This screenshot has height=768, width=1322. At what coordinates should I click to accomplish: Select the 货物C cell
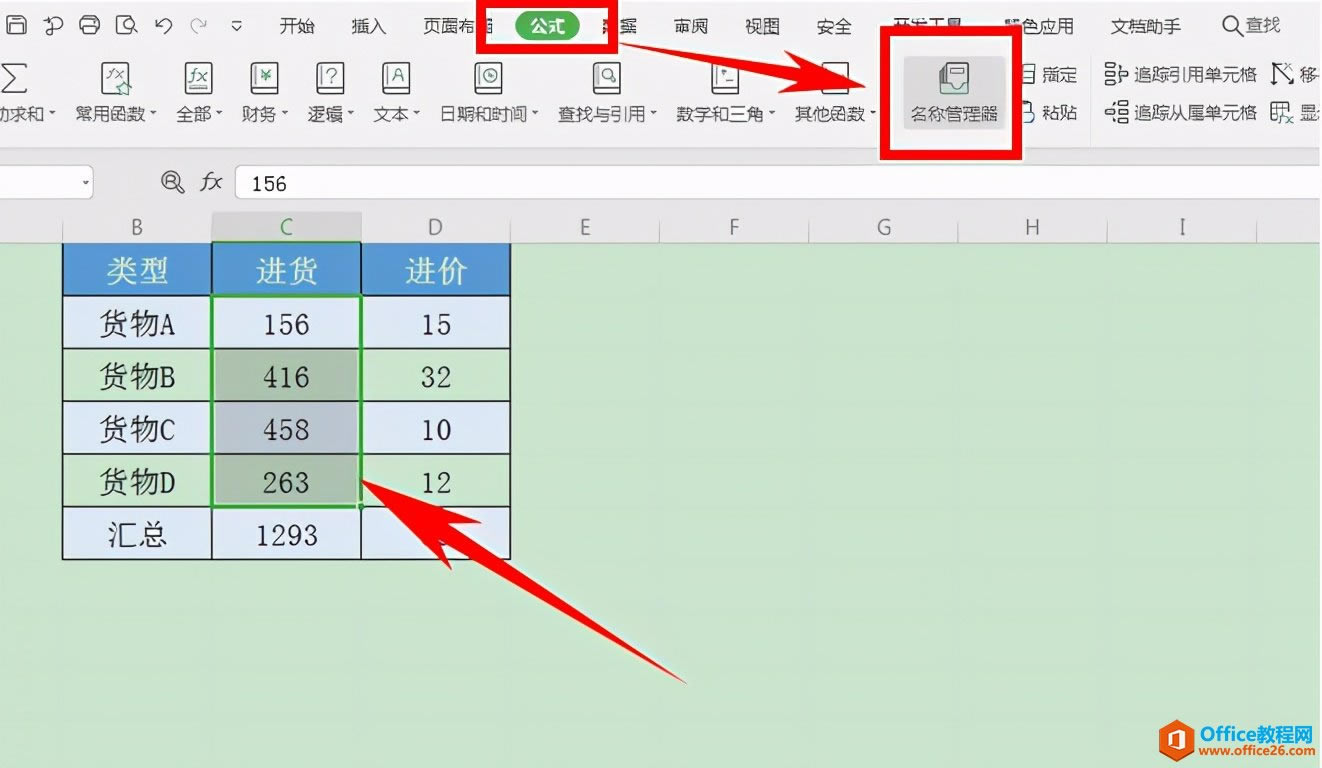137,428
